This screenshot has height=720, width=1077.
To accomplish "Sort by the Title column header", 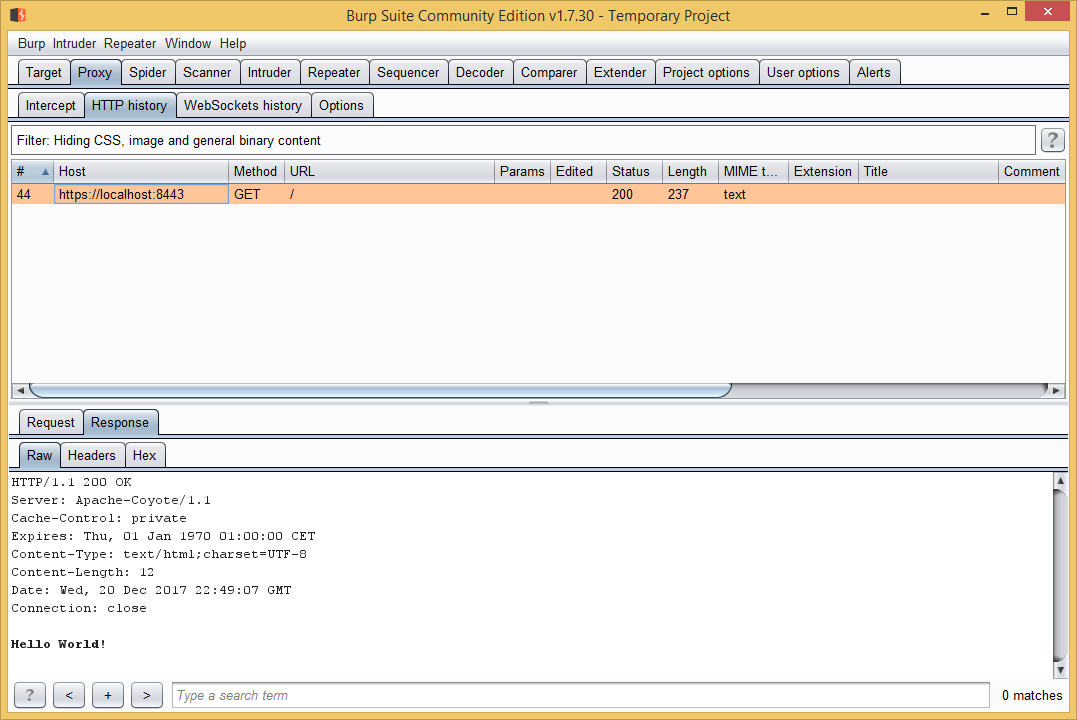I will [928, 172].
